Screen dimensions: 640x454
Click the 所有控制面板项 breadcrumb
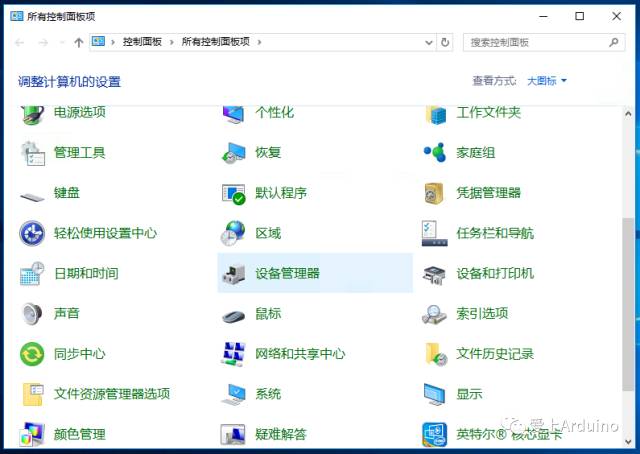[216, 42]
